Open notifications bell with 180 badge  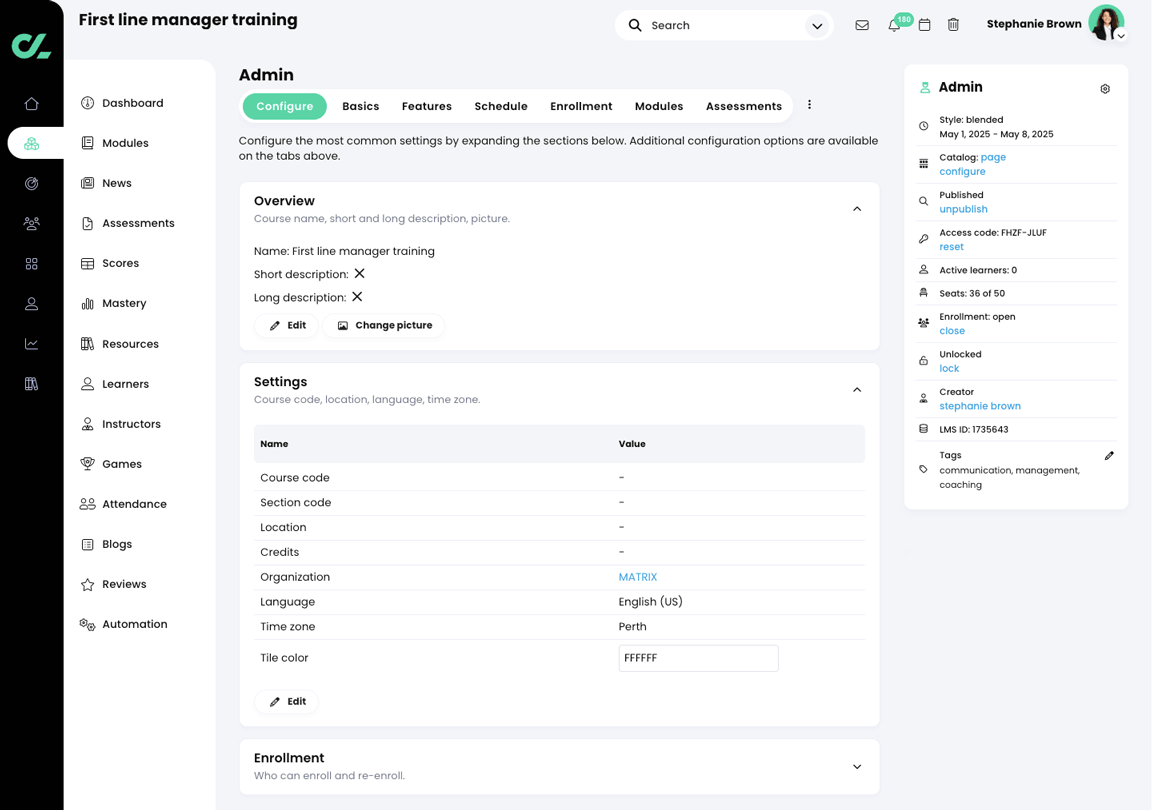click(x=894, y=25)
